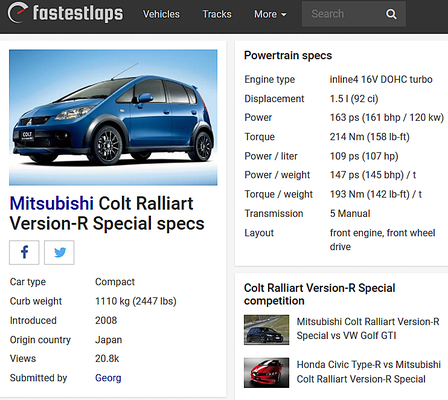Select power/weight value 147 ps
Screen dimensions: 448x400
[373, 175]
